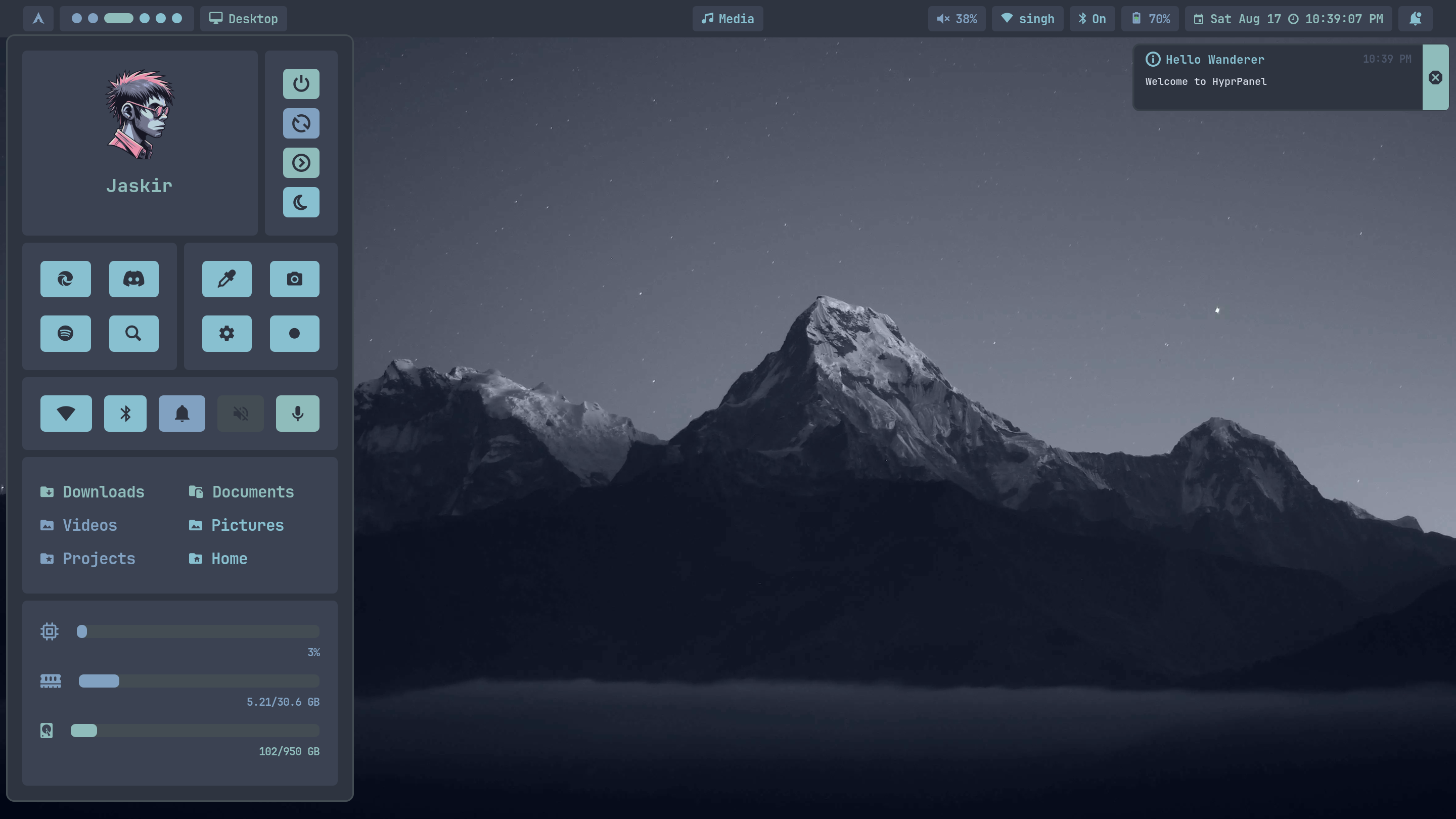Click the sleep moon icon
Image resolution: width=1456 pixels, height=819 pixels.
click(x=301, y=202)
